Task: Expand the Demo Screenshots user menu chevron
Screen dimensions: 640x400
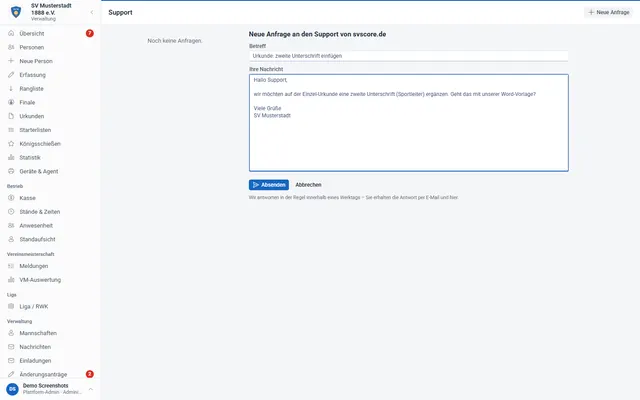Action: click(91, 389)
